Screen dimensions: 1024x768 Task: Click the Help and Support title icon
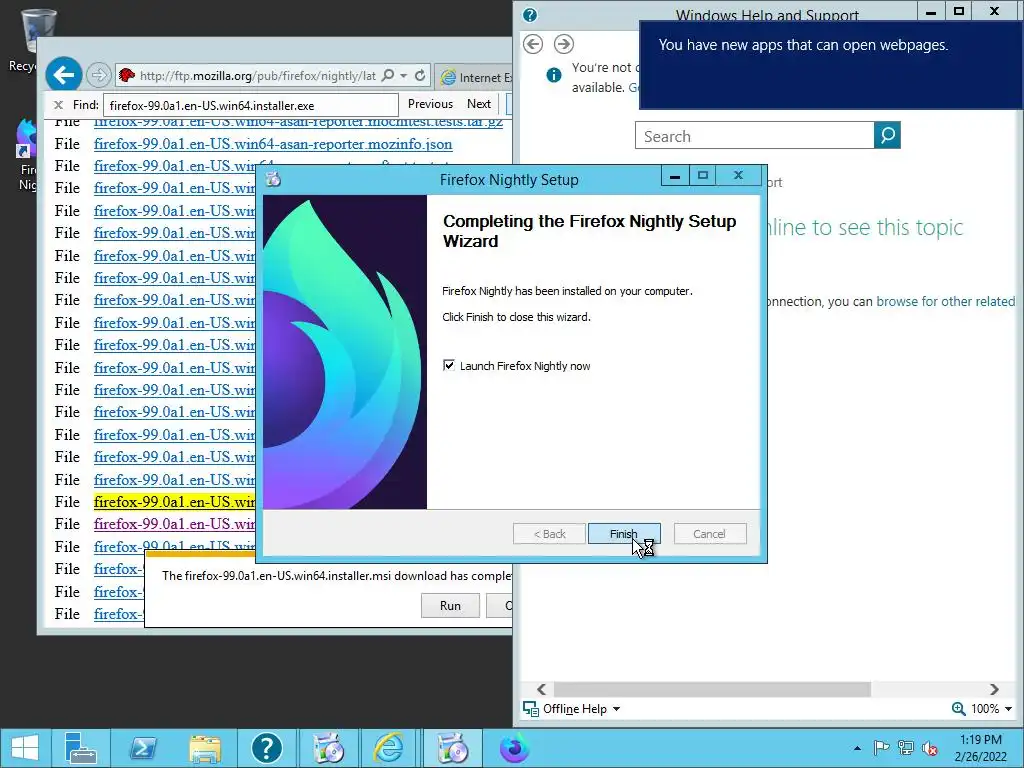coord(530,14)
